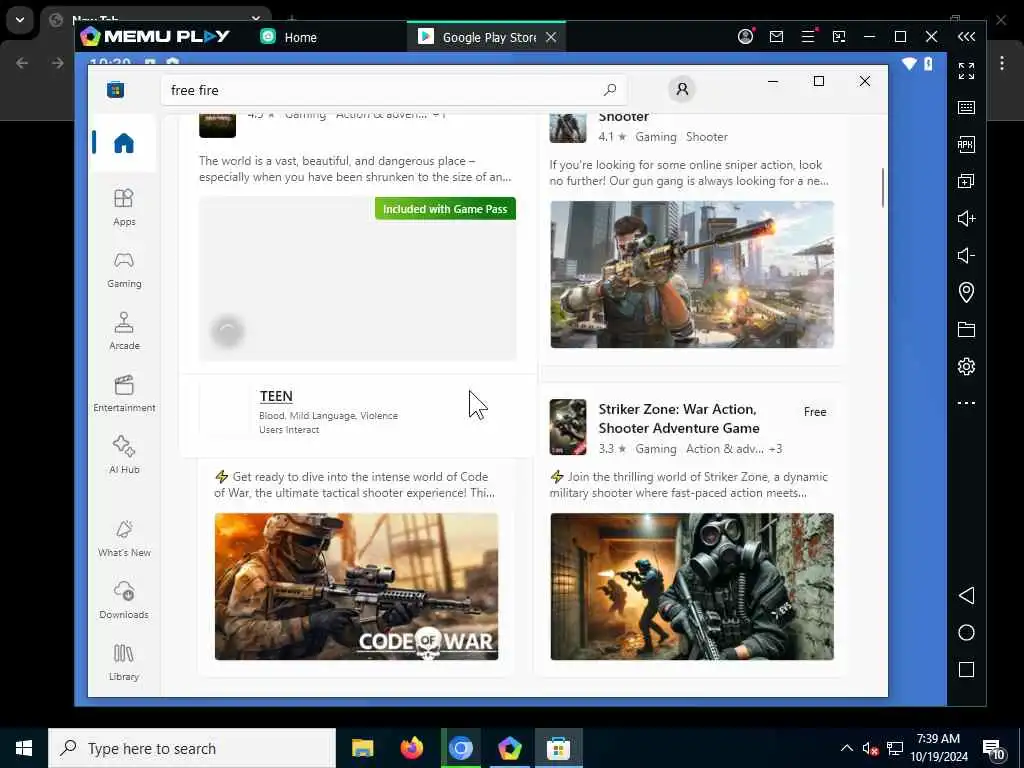Click the Free price label for Striker Zone
The image size is (1024, 768).
click(815, 412)
